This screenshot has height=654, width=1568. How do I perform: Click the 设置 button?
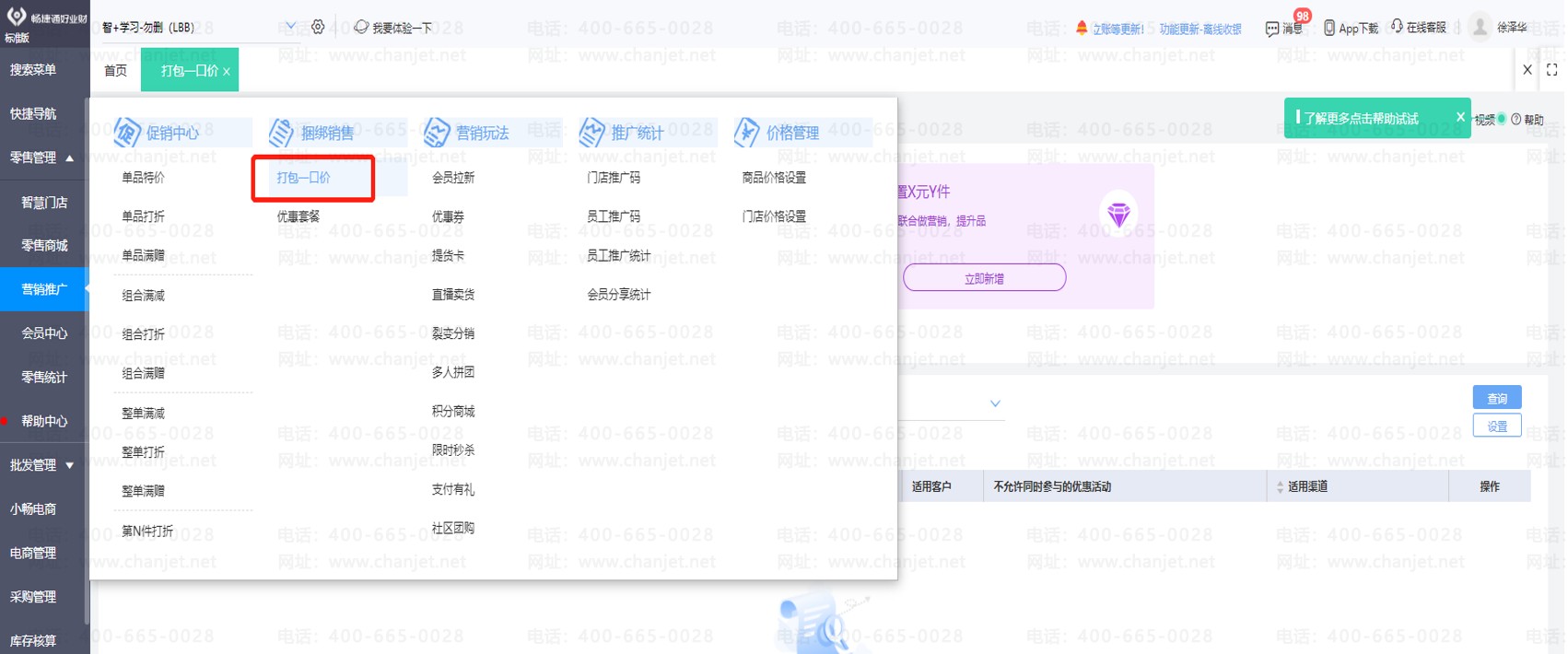pyautogui.click(x=1497, y=426)
